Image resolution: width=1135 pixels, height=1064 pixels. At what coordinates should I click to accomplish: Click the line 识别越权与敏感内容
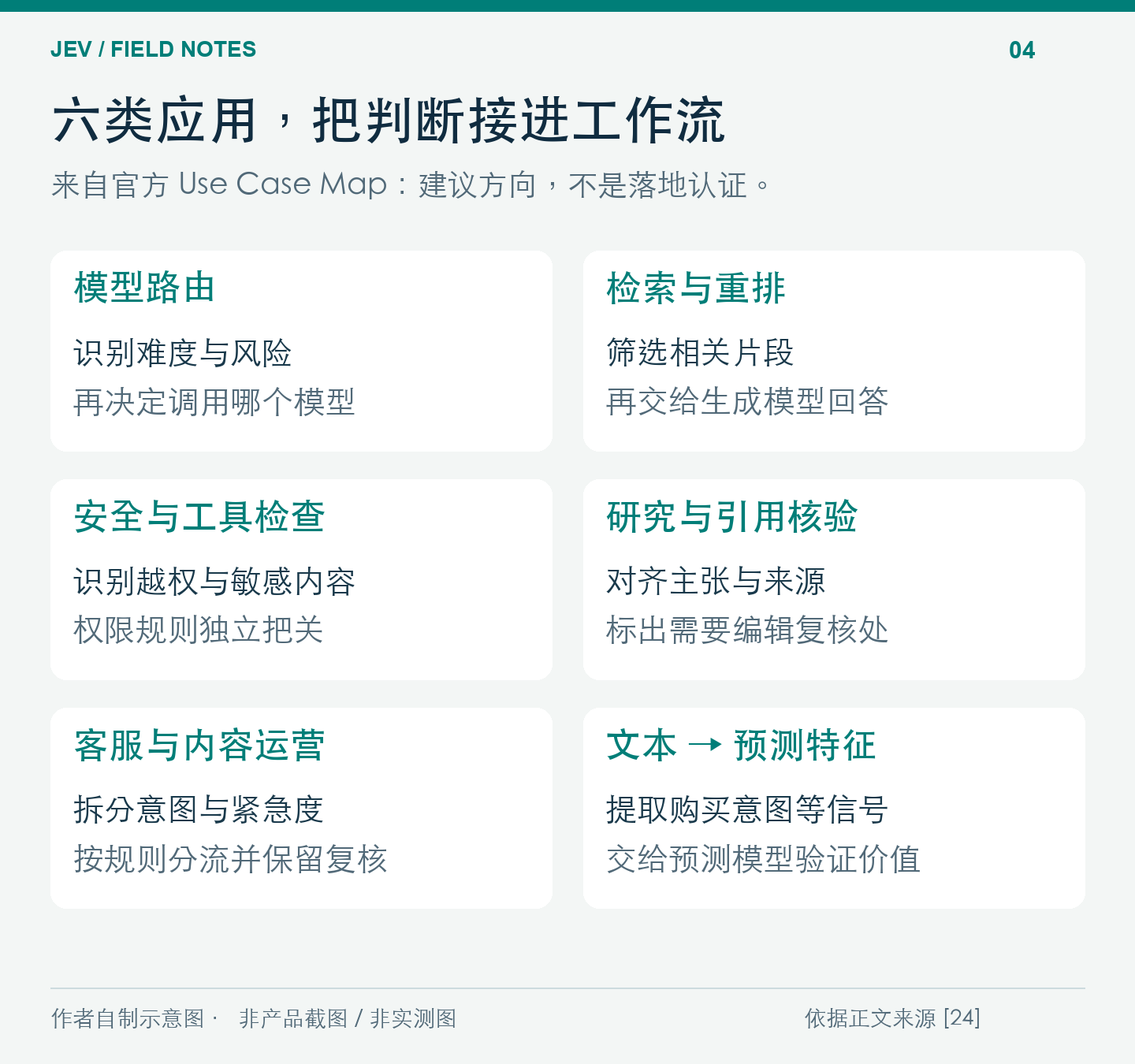(214, 582)
